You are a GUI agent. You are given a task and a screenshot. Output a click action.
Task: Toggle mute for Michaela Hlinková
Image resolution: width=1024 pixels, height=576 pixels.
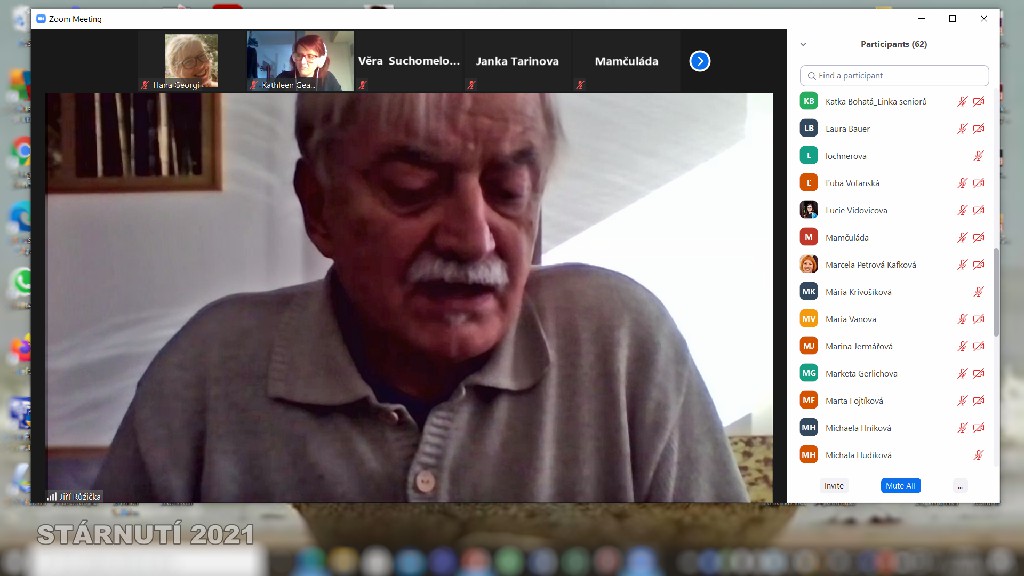(x=962, y=428)
